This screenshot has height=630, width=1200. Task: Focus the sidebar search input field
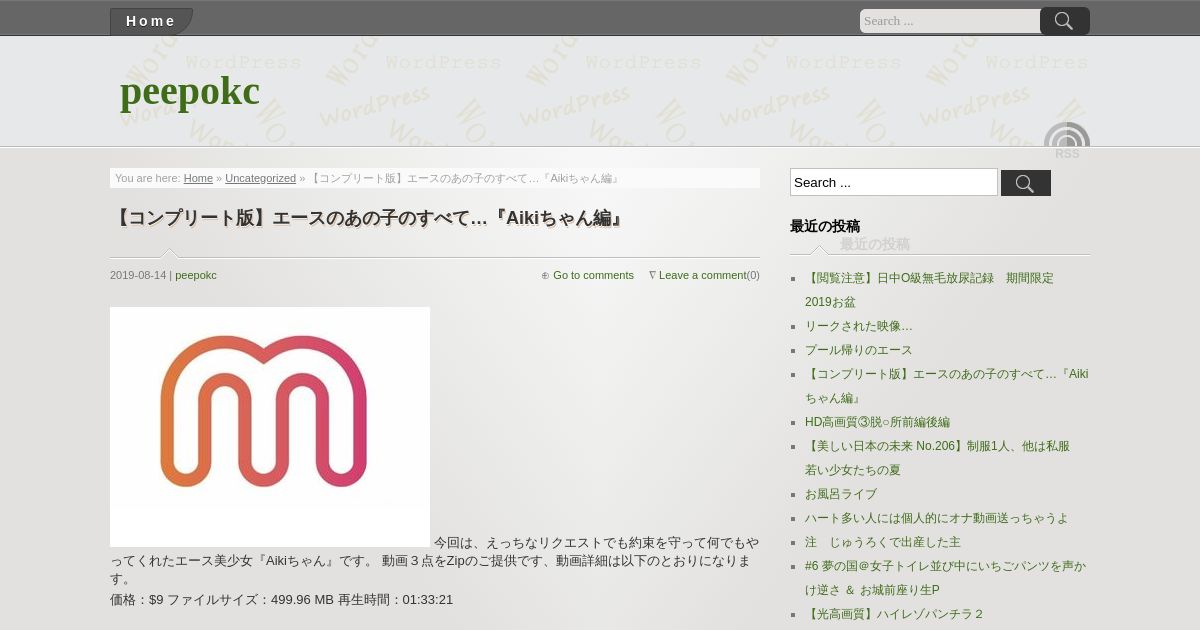(894, 182)
